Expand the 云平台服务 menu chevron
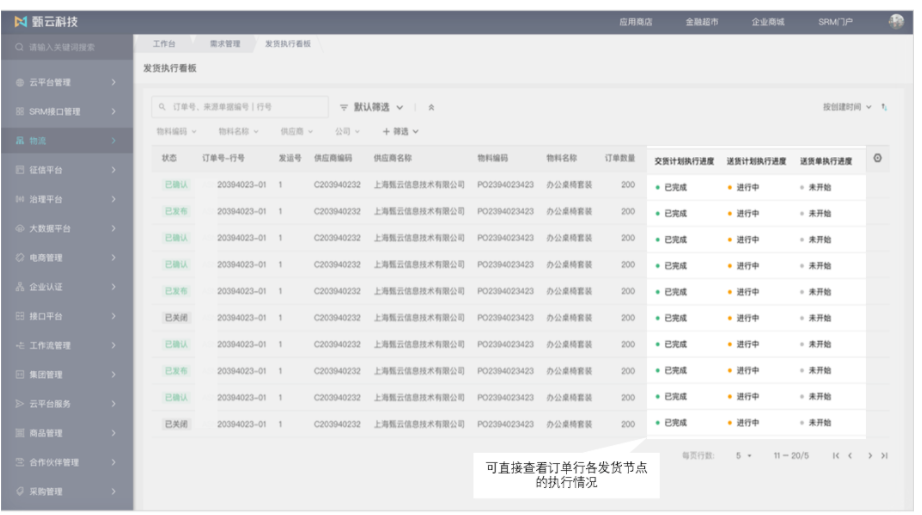Image resolution: width=922 pixels, height=515 pixels. pos(113,404)
